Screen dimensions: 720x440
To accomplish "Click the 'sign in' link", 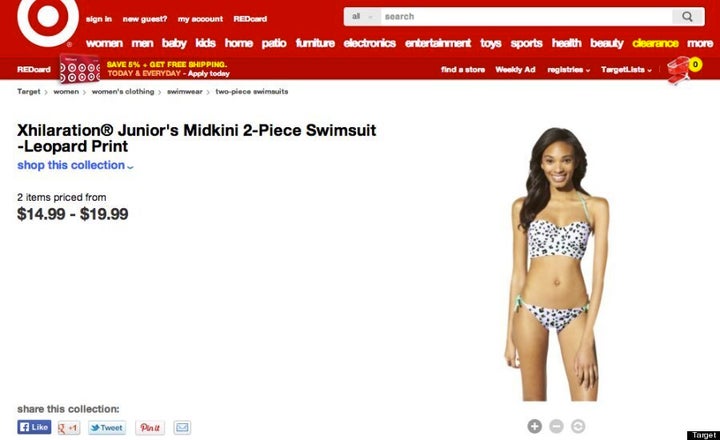I will coord(99,19).
